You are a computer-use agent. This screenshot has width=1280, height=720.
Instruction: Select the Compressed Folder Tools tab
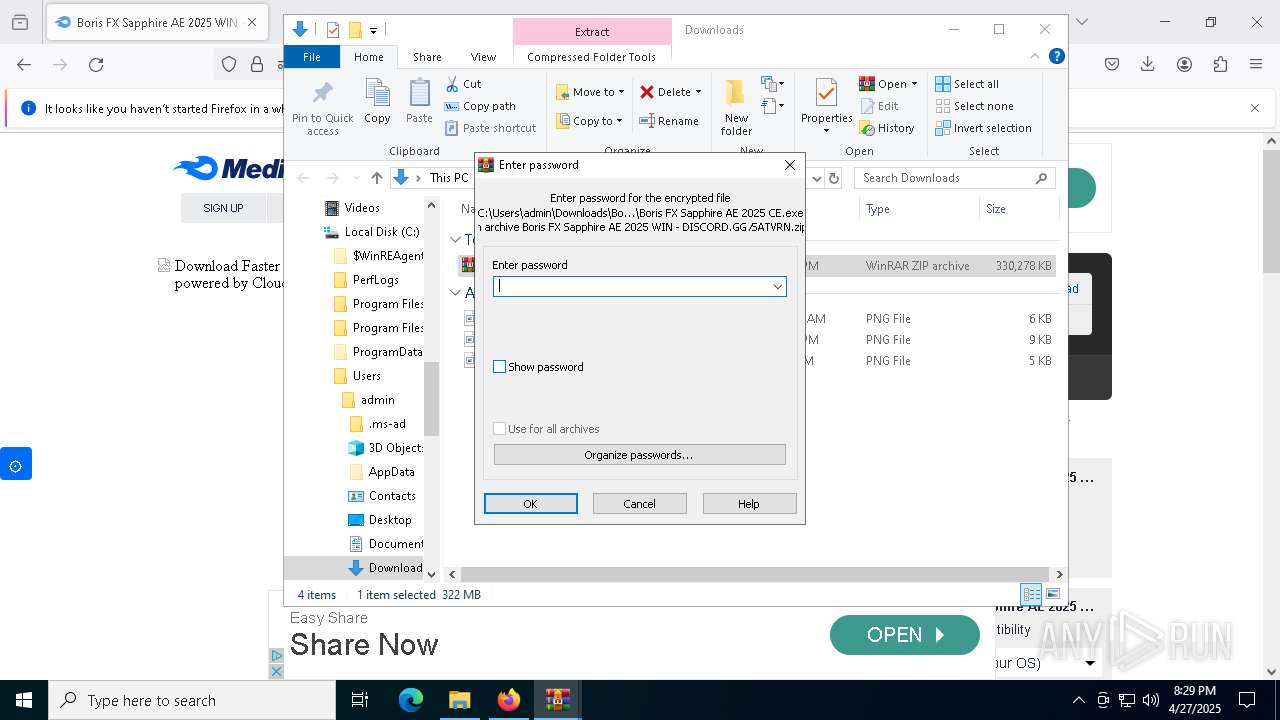point(592,57)
